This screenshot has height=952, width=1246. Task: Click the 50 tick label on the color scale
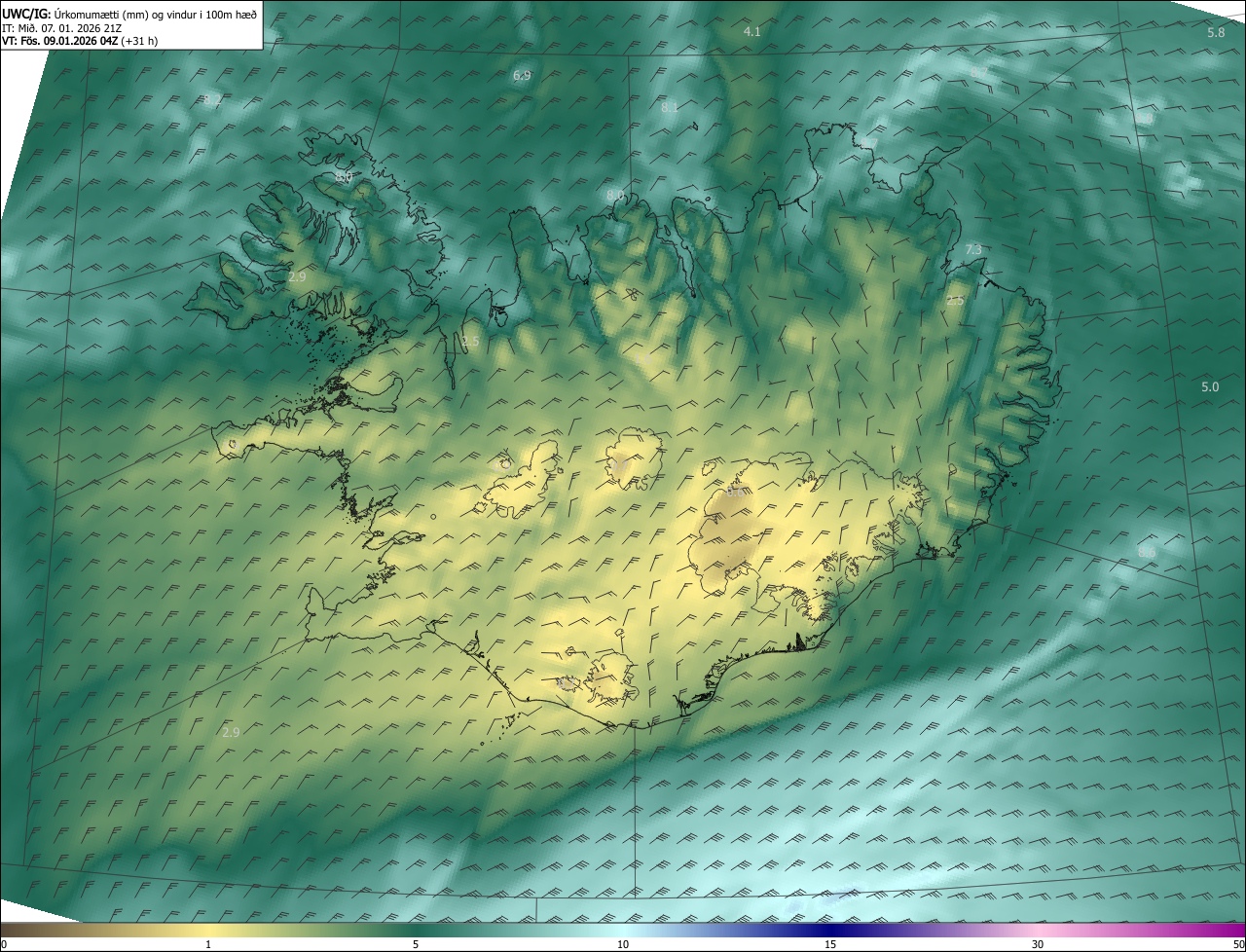point(1238,944)
